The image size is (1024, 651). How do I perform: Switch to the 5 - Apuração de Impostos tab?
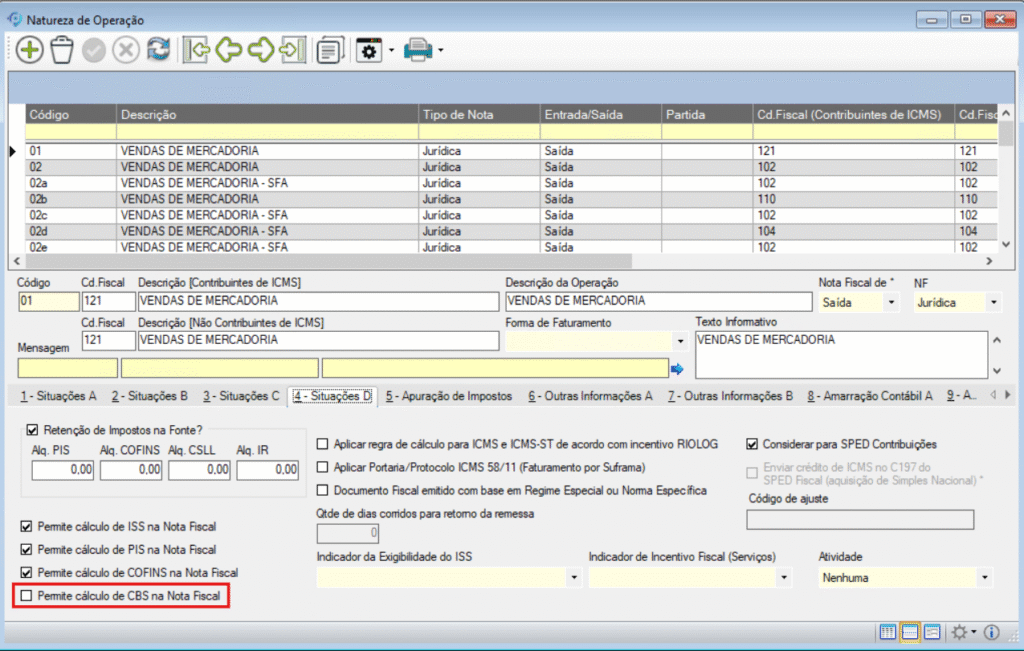pyautogui.click(x=448, y=396)
